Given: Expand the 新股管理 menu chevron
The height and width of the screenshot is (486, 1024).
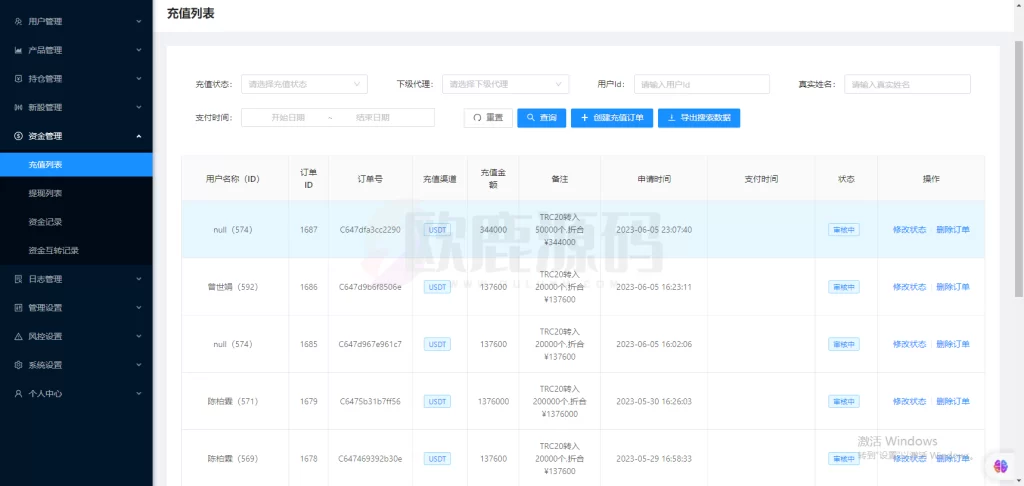Looking at the screenshot, I should pyautogui.click(x=138, y=108).
